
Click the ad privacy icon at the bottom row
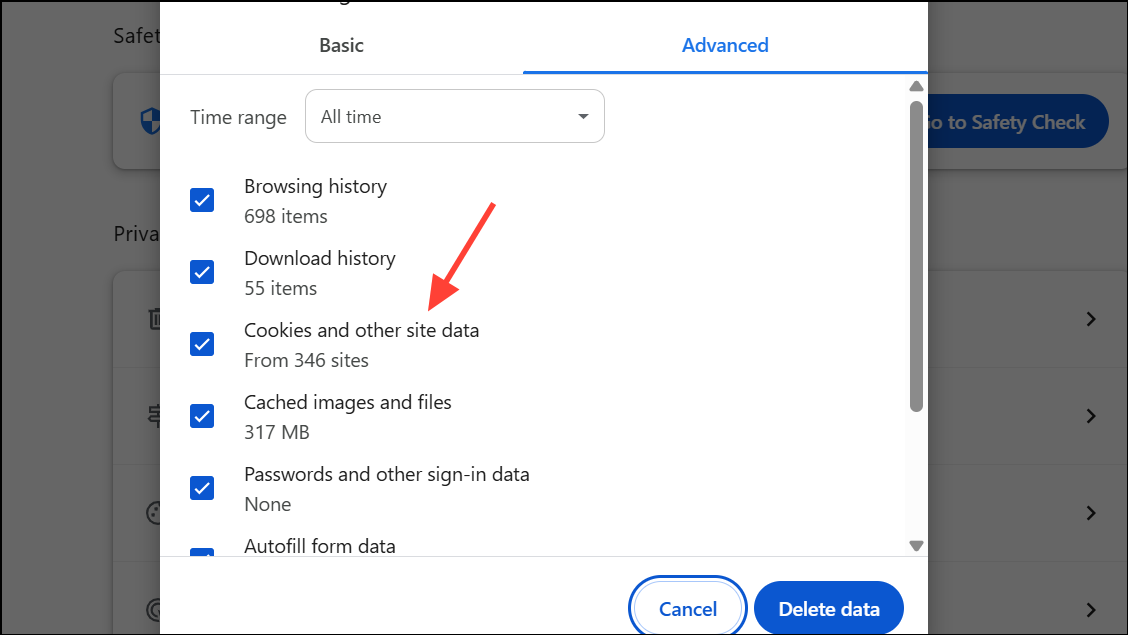pos(153,609)
